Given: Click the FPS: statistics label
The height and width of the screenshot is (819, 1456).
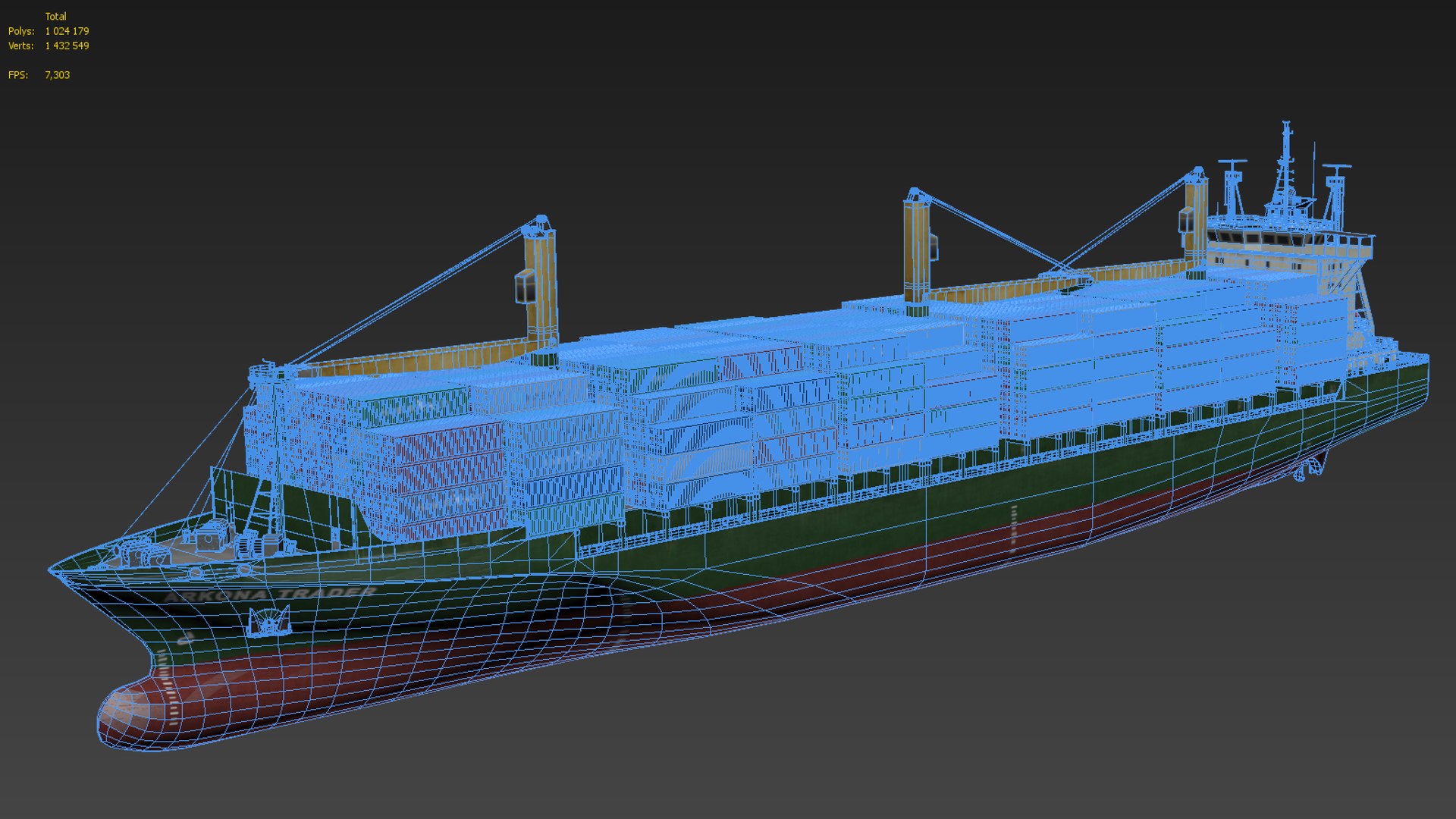Looking at the screenshot, I should point(18,75).
